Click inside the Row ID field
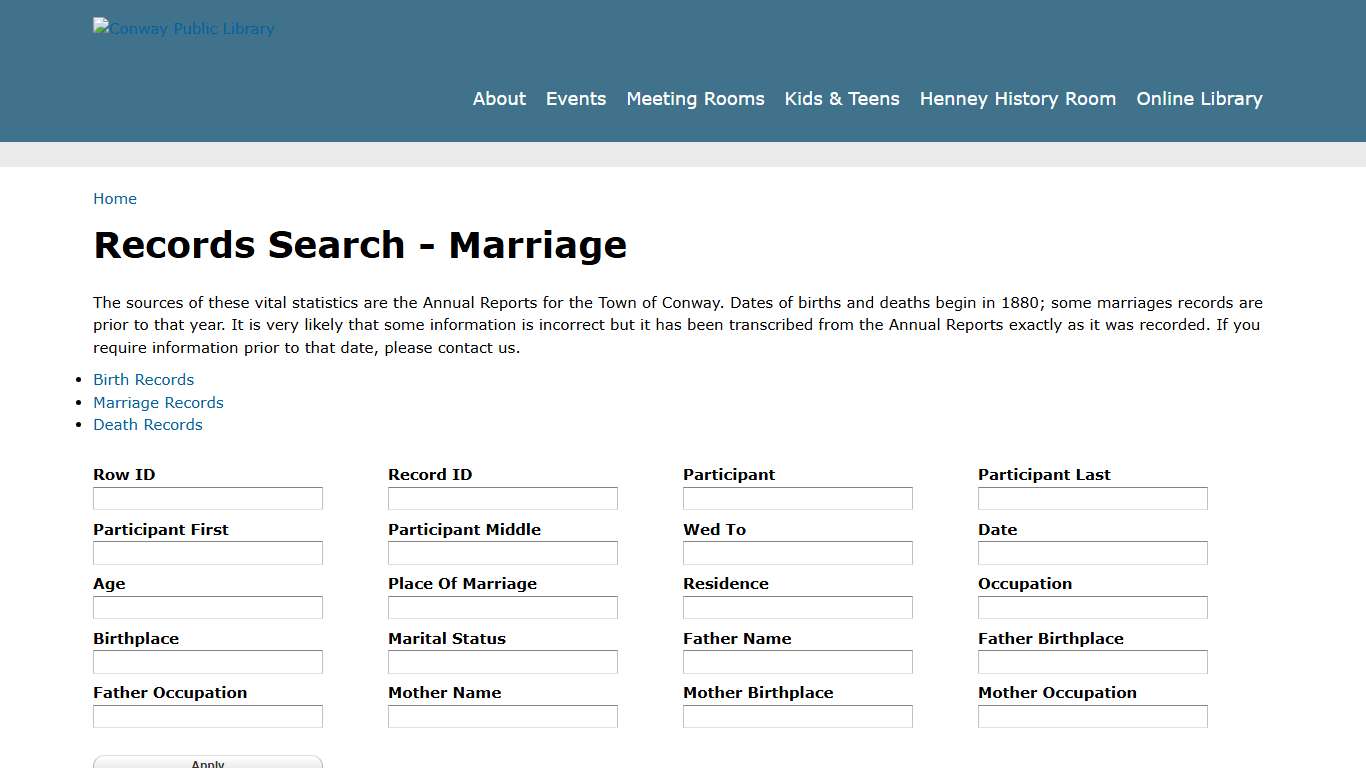The width and height of the screenshot is (1366, 768). click(x=207, y=497)
